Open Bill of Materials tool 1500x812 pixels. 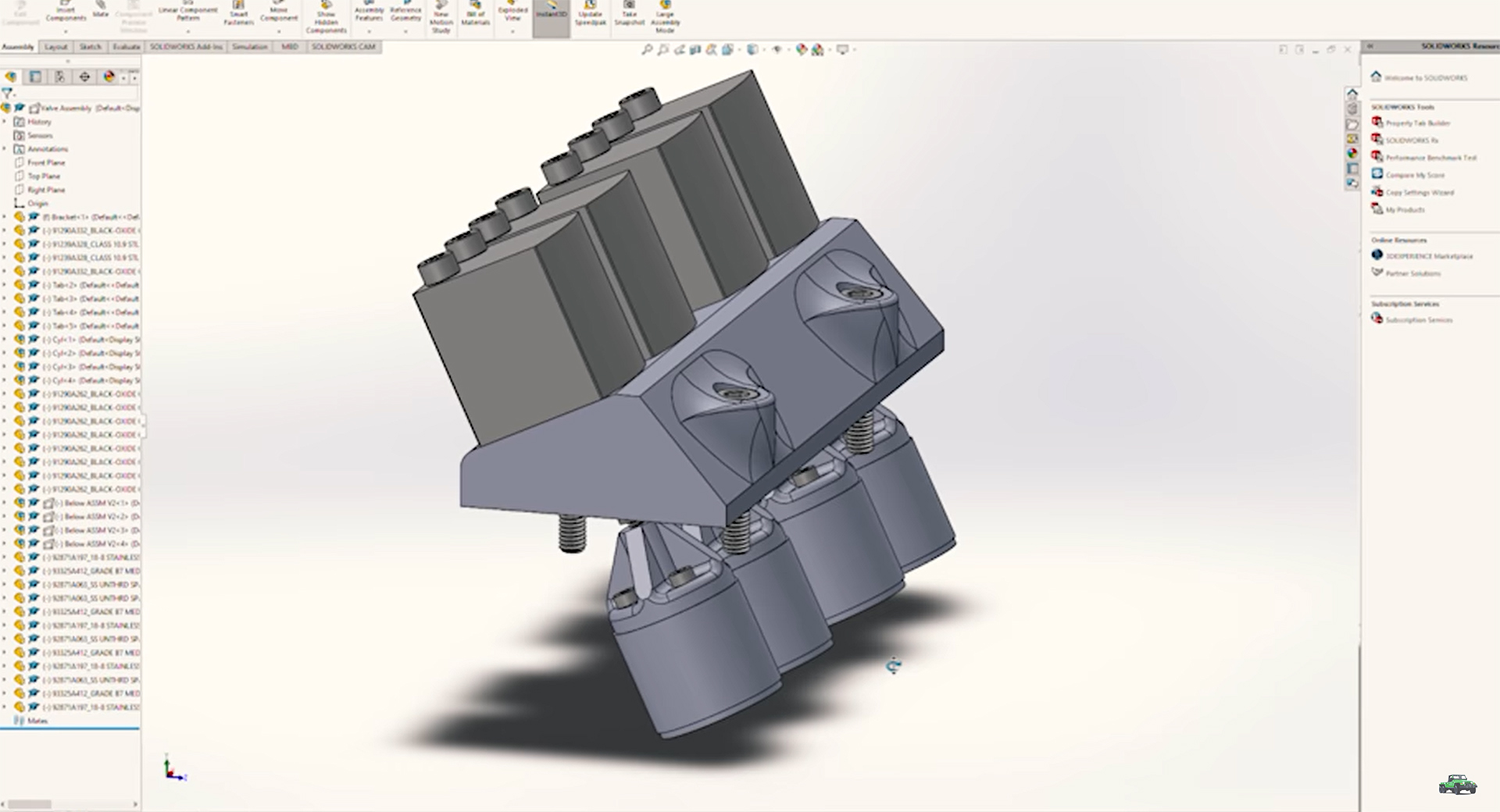pyautogui.click(x=475, y=16)
